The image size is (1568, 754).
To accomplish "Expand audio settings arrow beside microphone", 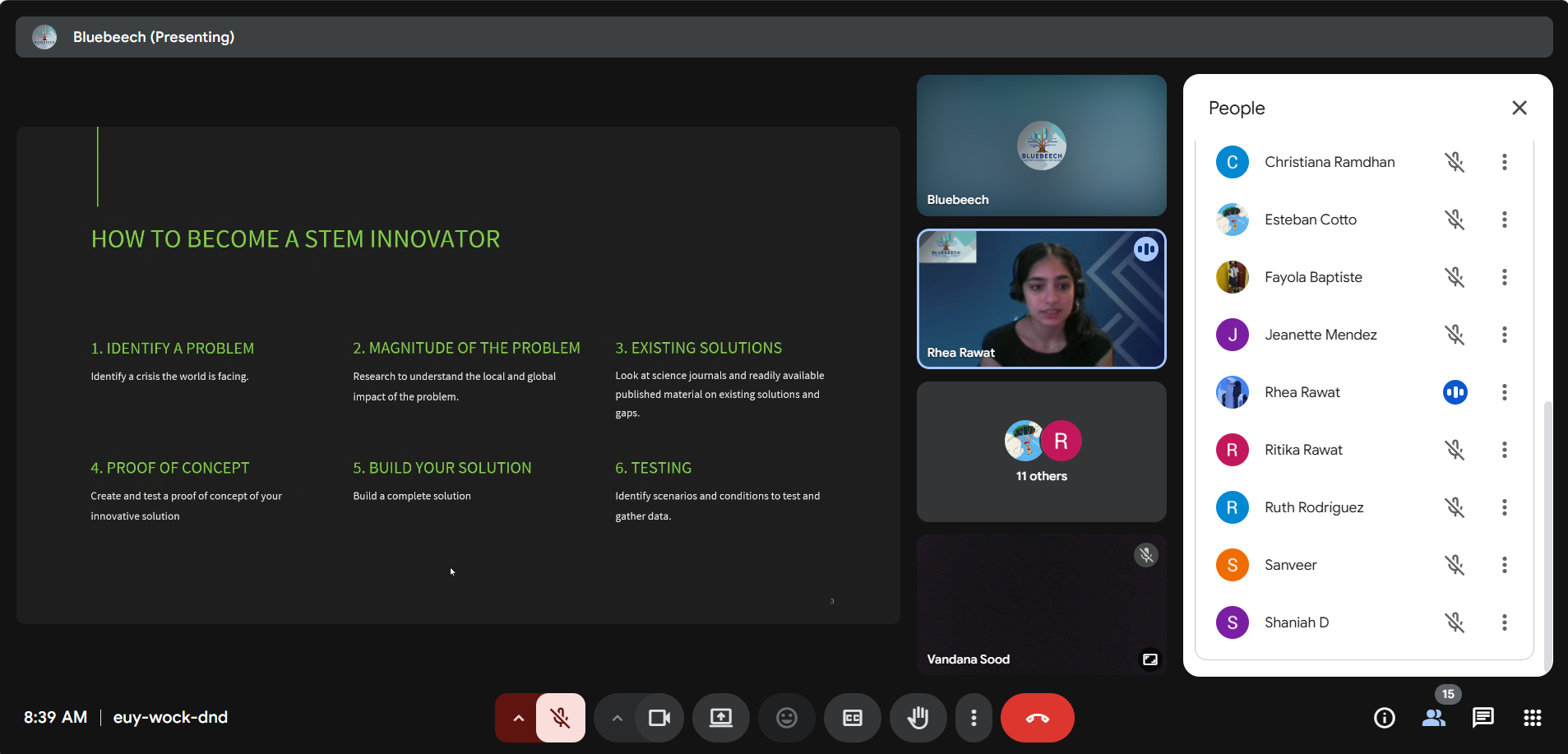I will click(518, 718).
